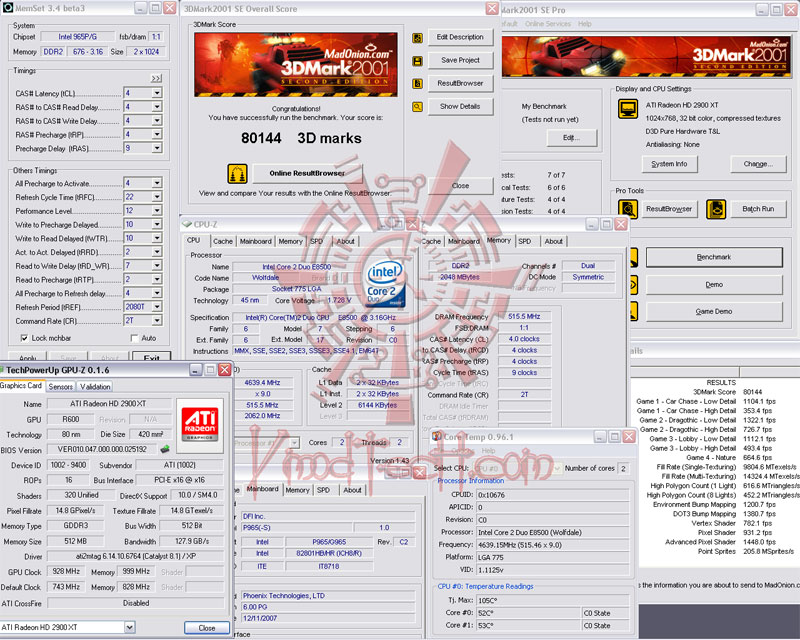Image resolution: width=800 pixels, height=640 pixels.
Task: Click the Demo button in 3DMark Pro
Action: [x=714, y=285]
